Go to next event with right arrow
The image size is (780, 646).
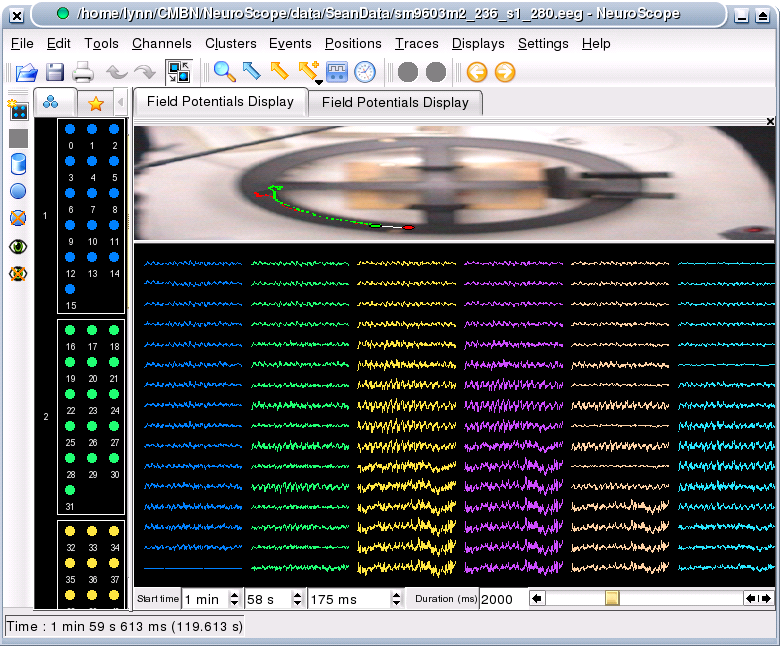coord(505,72)
